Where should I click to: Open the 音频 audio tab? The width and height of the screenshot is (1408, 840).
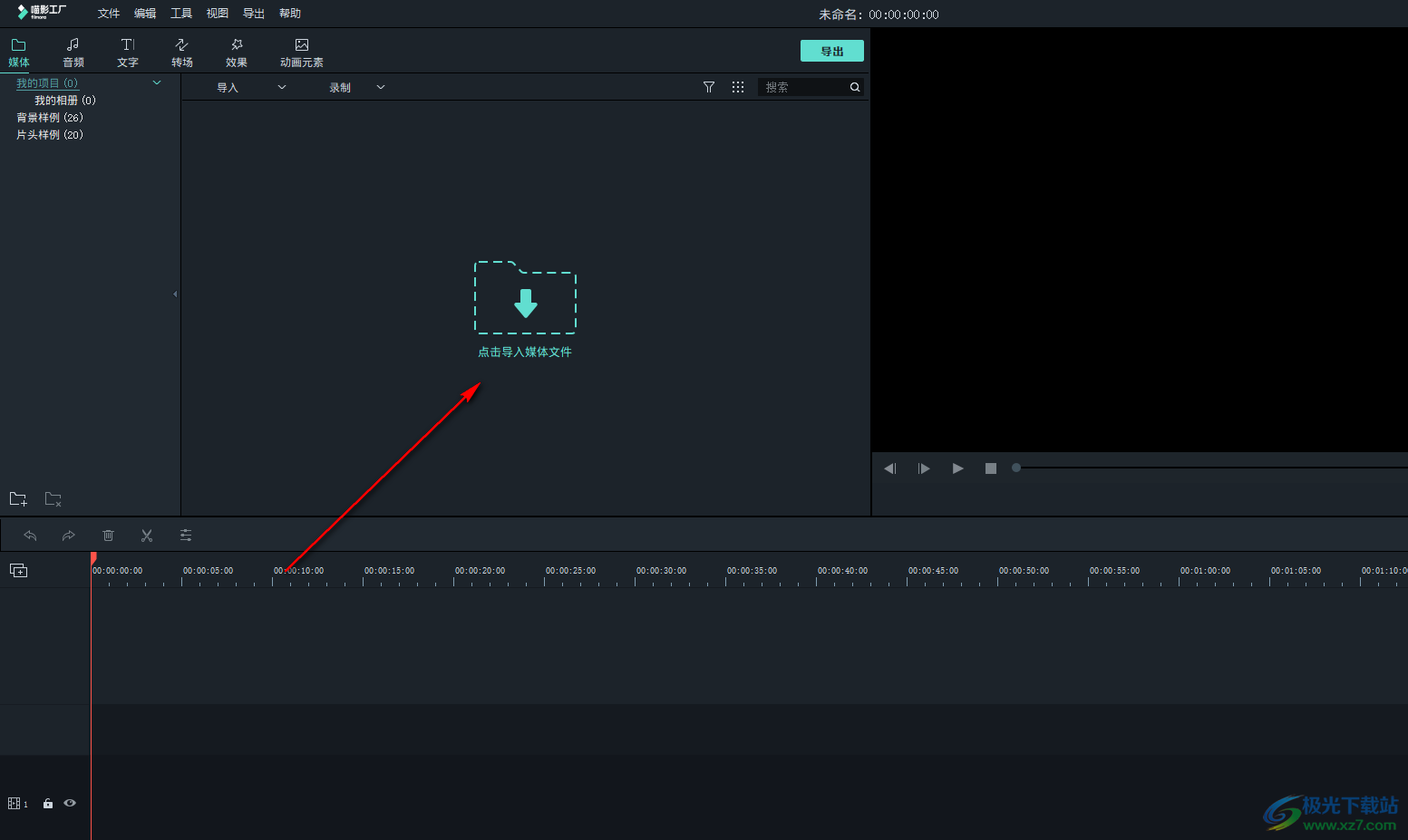tap(73, 53)
